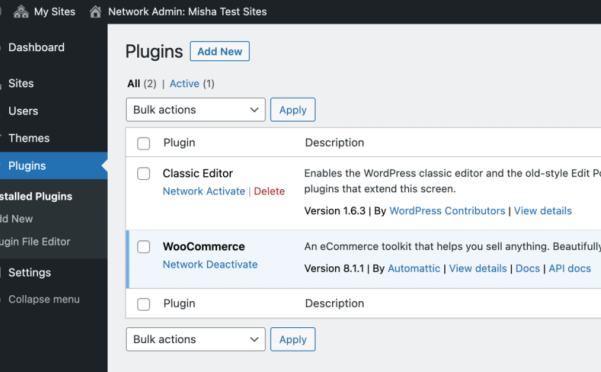
Task: Tick the WooCommerce plugin checkbox
Action: point(143,247)
